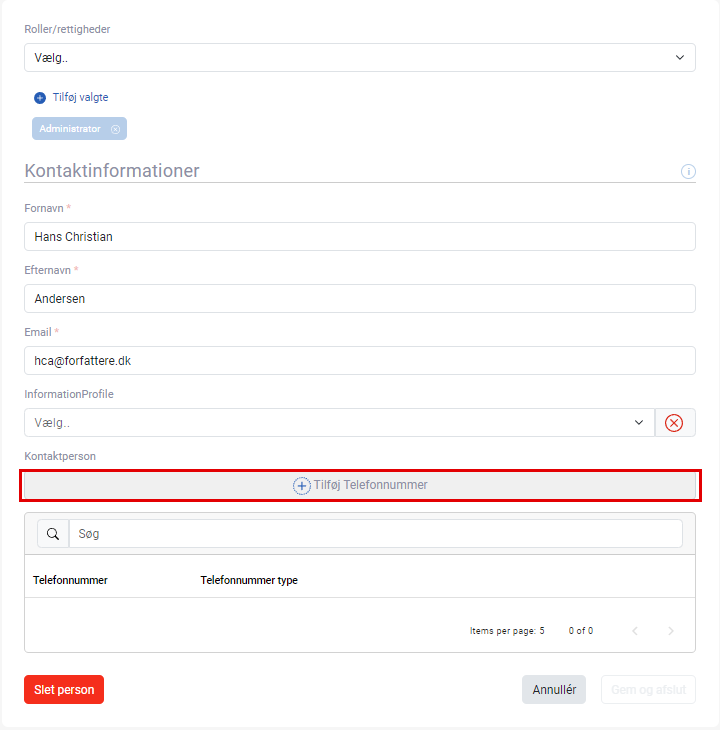Open the Kontaktinformationer info icon
720x730 pixels.
click(688, 171)
